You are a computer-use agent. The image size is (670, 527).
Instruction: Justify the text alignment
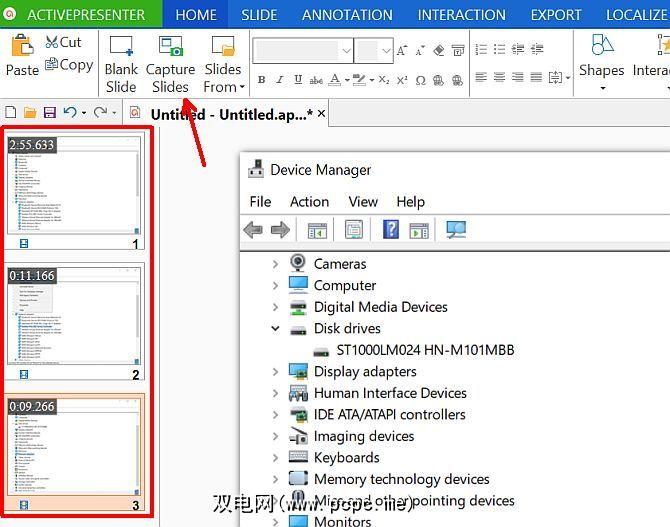(x=536, y=77)
